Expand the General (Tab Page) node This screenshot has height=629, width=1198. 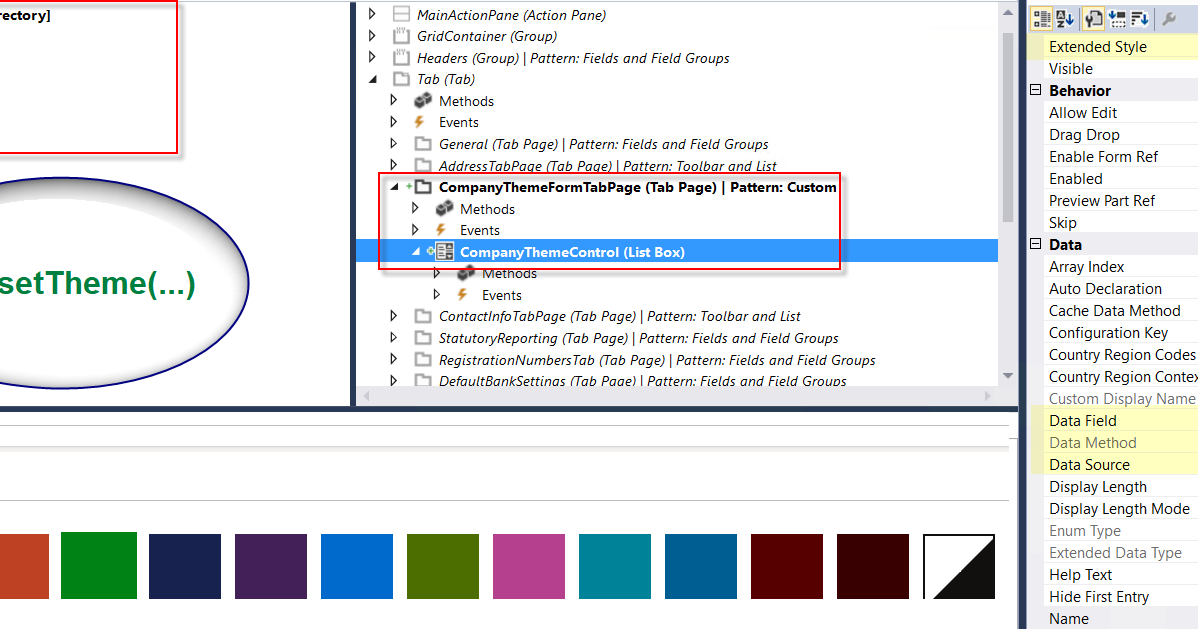[393, 143]
